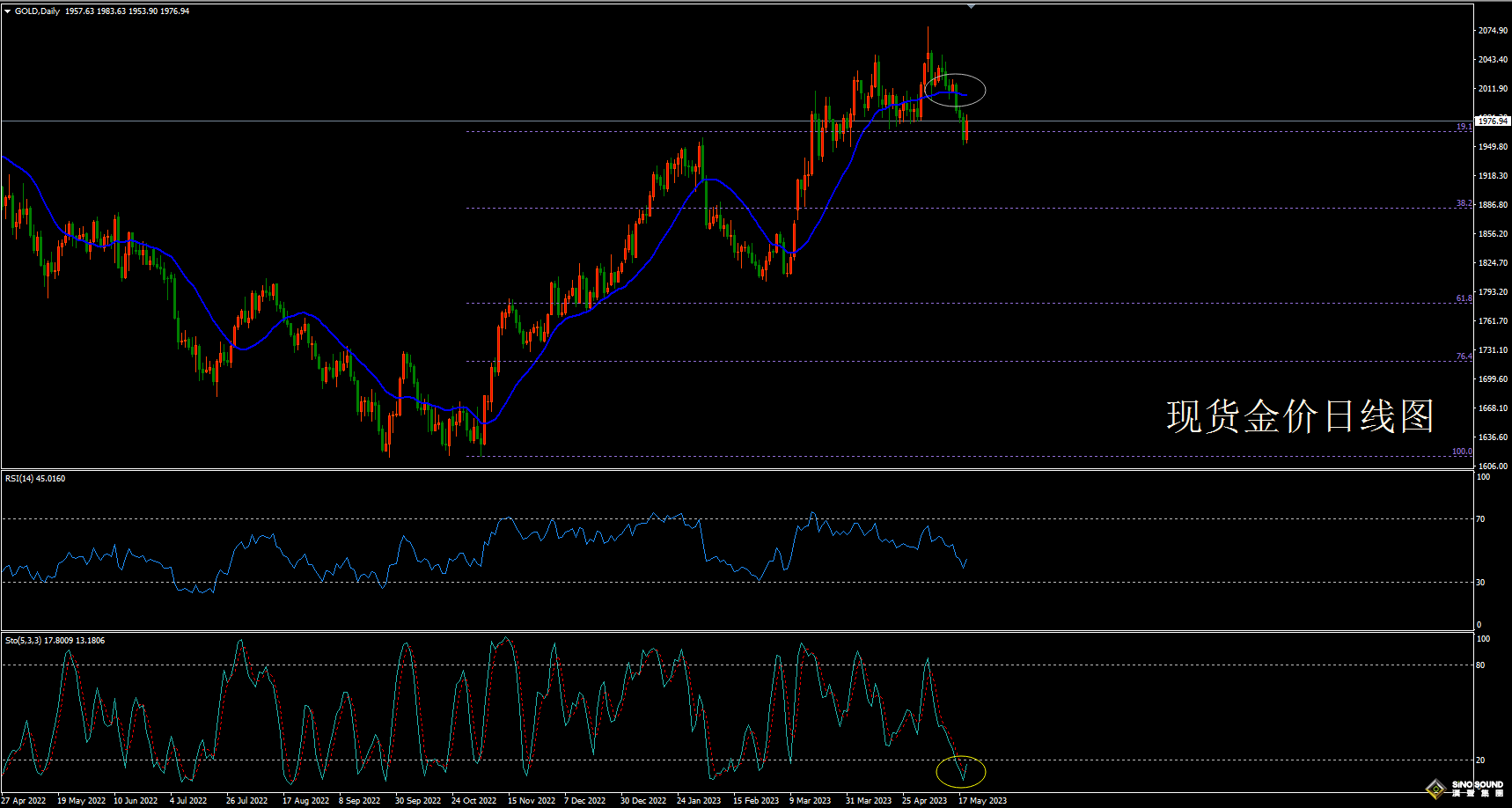The image size is (1512, 808).
Task: Open dropdown arrow beside GOLD,Daily
Action: [8, 11]
